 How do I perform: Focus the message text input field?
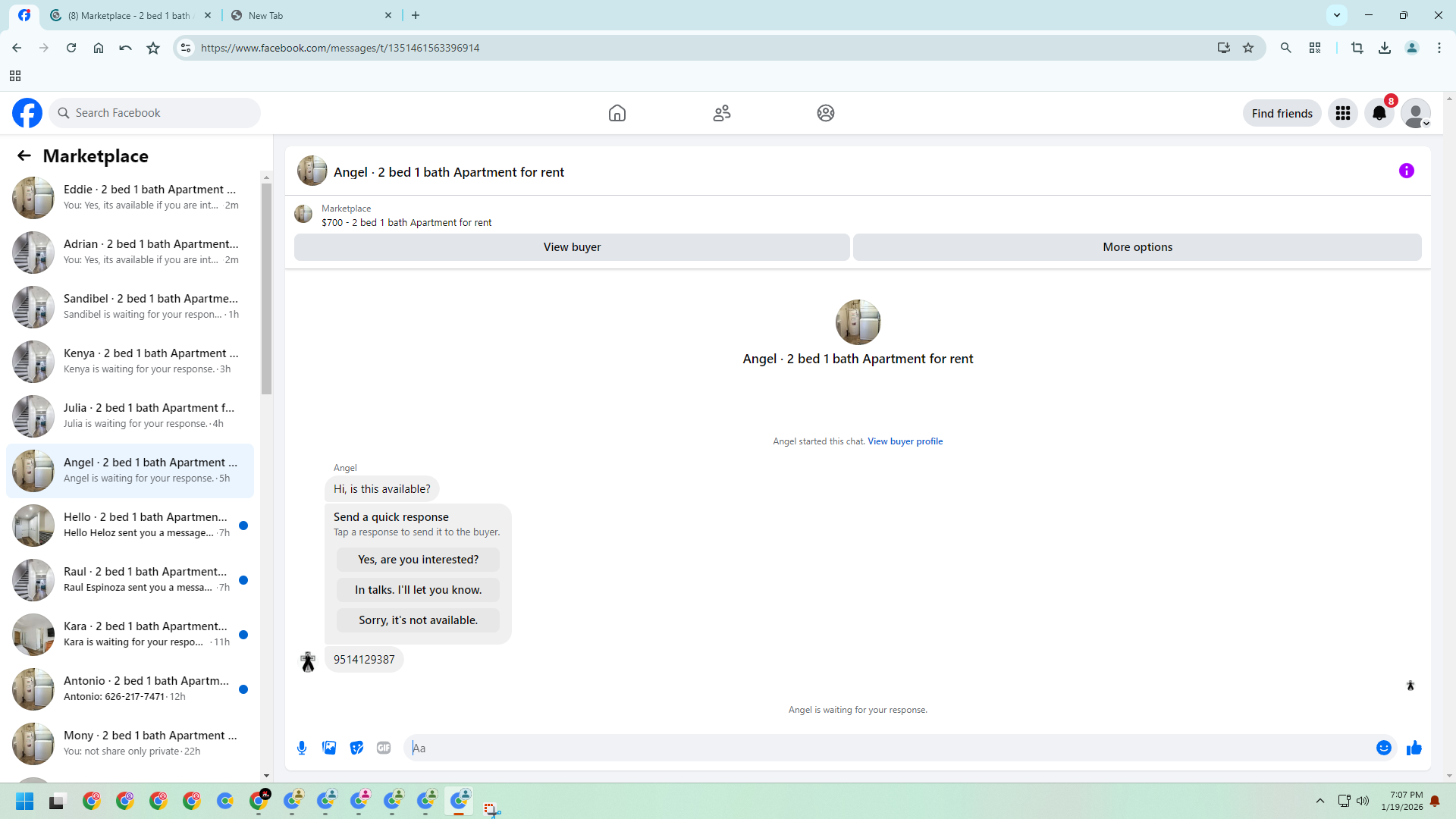point(887,748)
